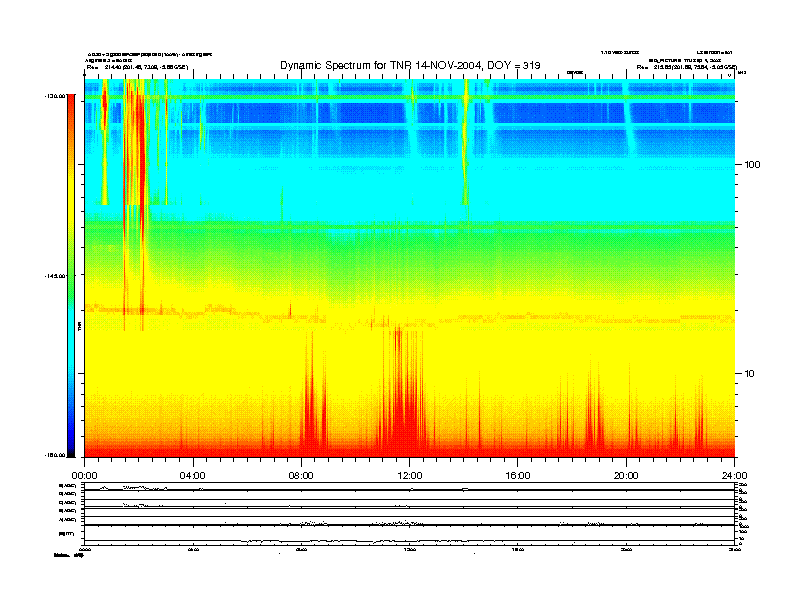Click the time axis label "08:00"
792x612 pixels.
[301, 476]
